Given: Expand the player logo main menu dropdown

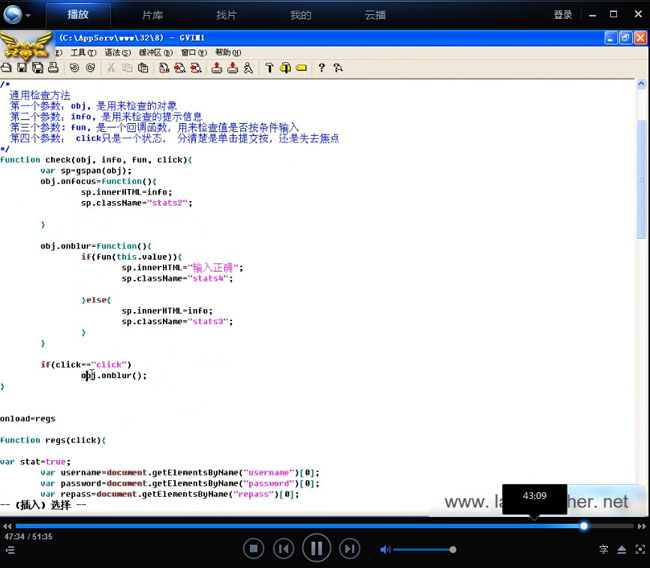Looking at the screenshot, I should [27, 15].
